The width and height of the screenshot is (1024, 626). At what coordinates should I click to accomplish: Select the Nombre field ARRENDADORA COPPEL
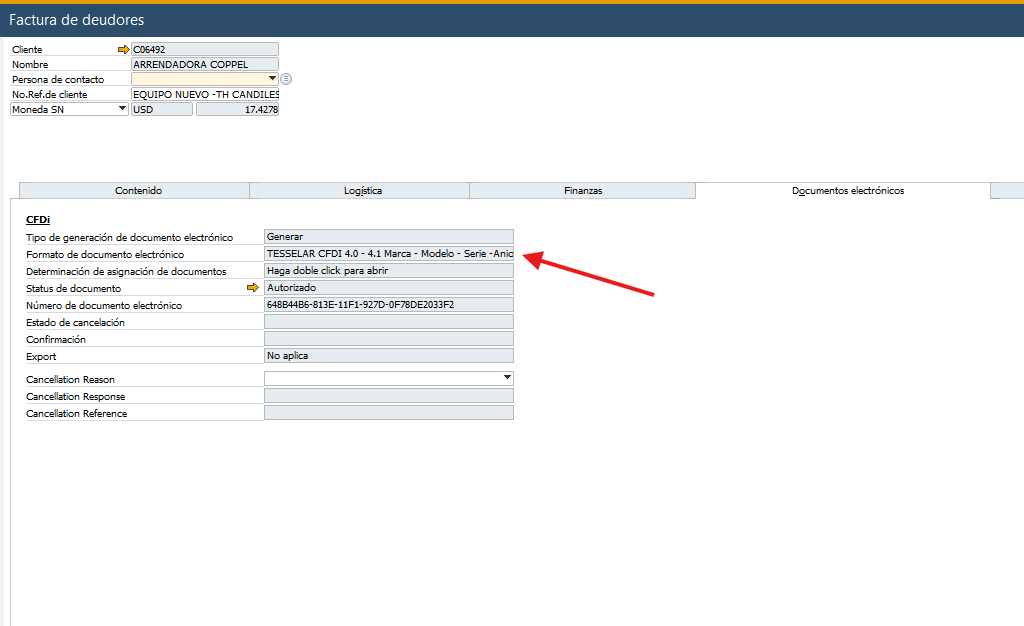coord(205,64)
